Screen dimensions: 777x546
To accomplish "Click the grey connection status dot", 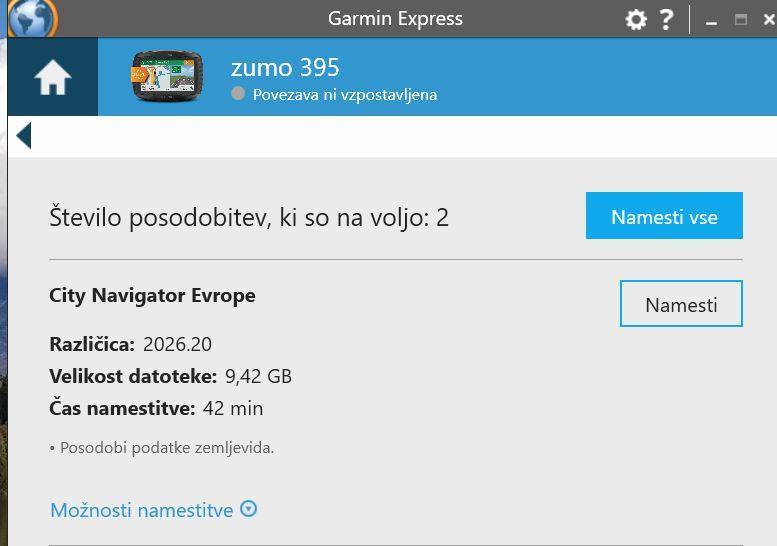I will click(238, 93).
